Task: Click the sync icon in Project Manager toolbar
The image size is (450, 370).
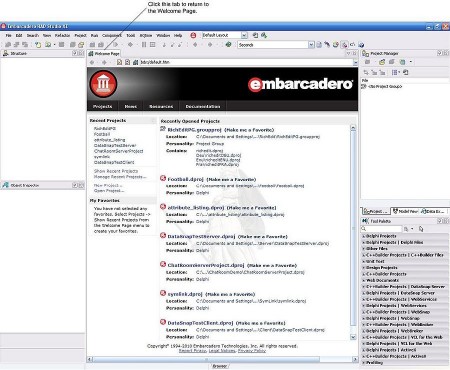Action: tap(405, 72)
